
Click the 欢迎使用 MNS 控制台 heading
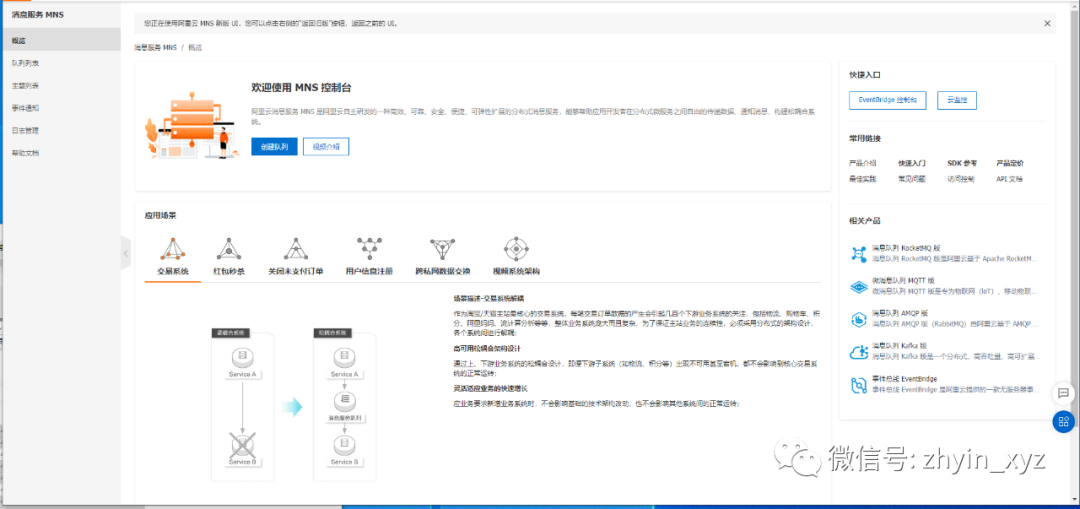[x=302, y=87]
